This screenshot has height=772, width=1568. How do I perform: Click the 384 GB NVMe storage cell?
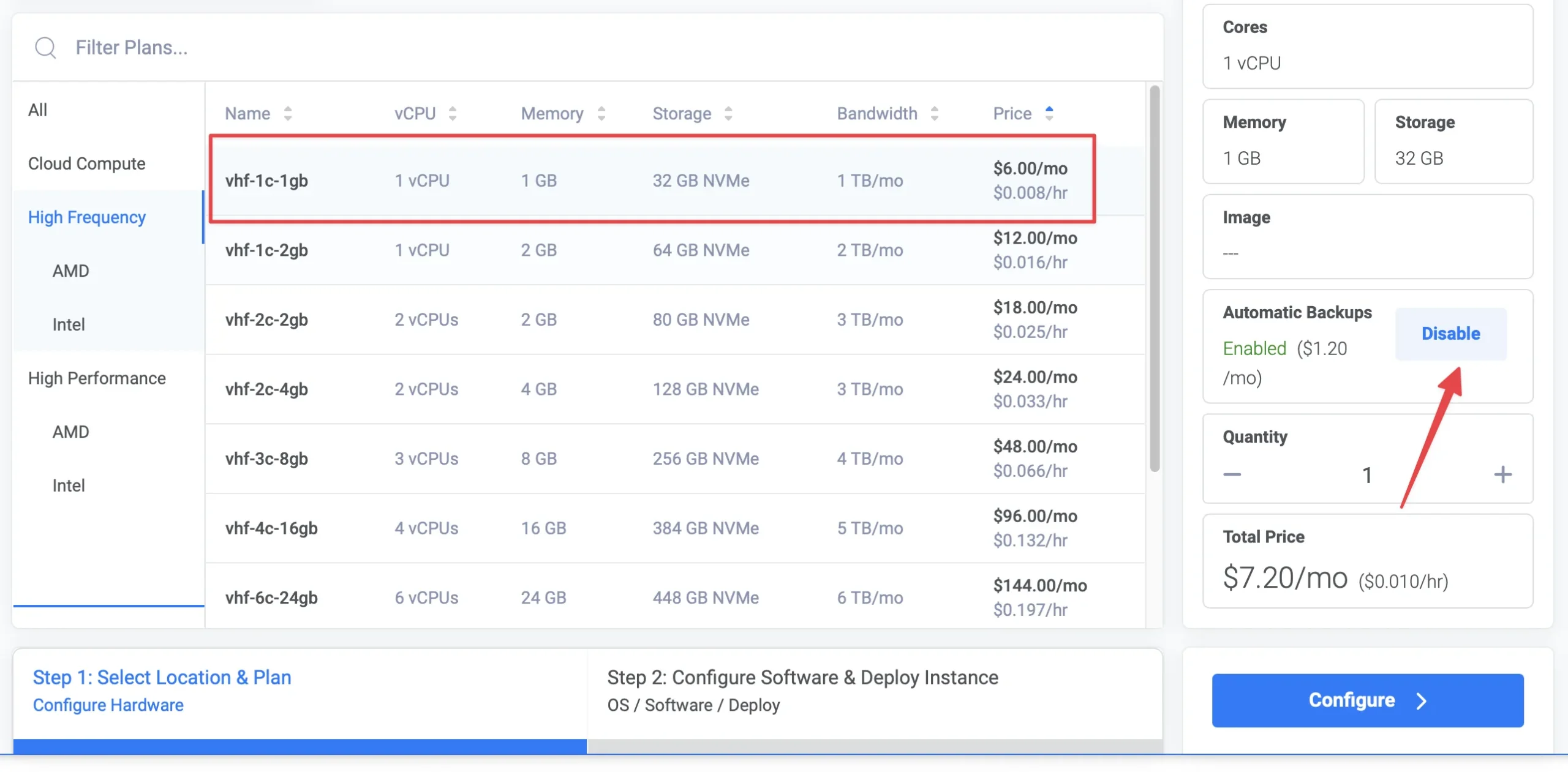coord(706,528)
